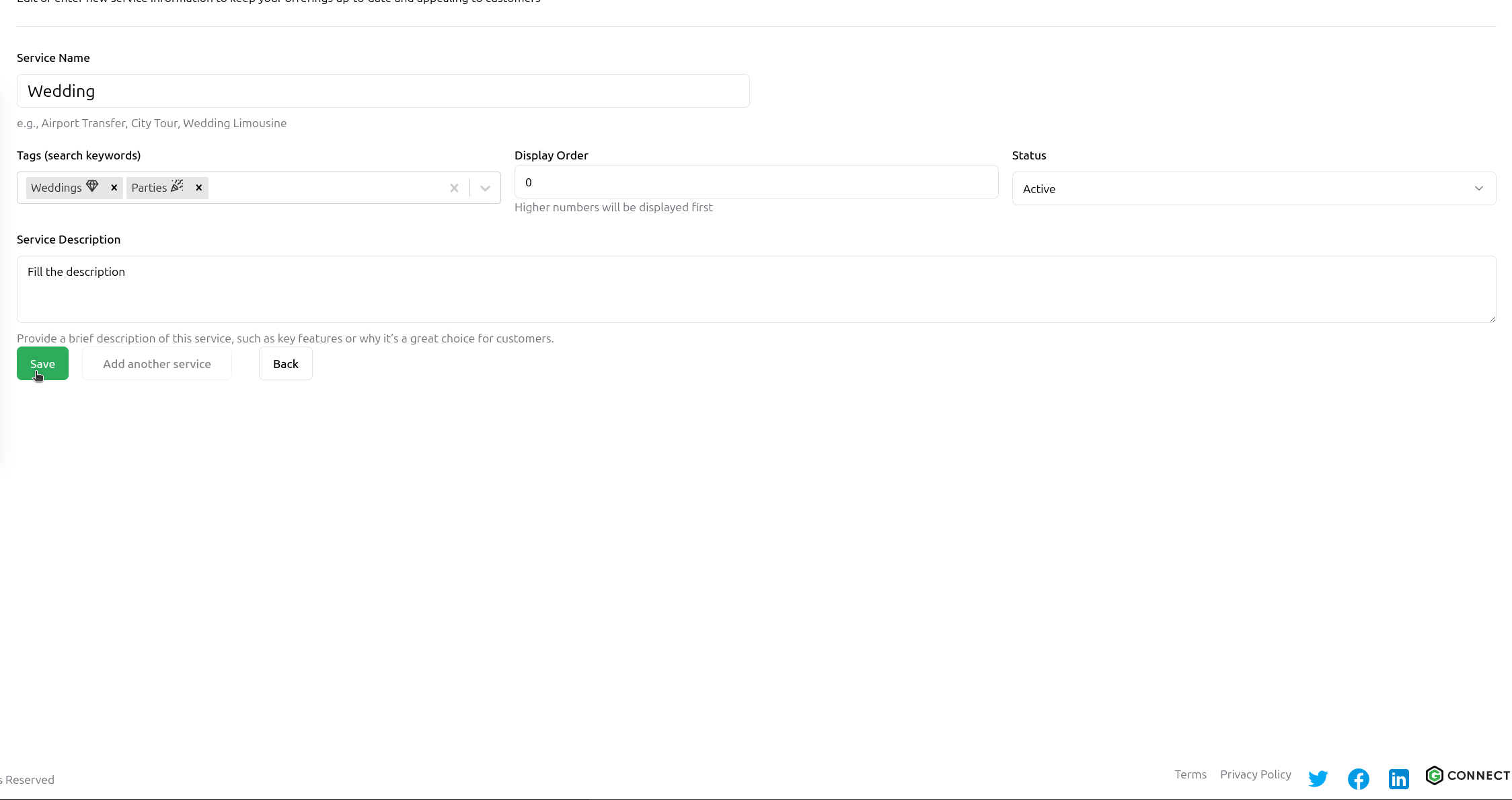Screen dimensions: 1512x800
Task: Focus the Service Name field
Action: pos(383,91)
